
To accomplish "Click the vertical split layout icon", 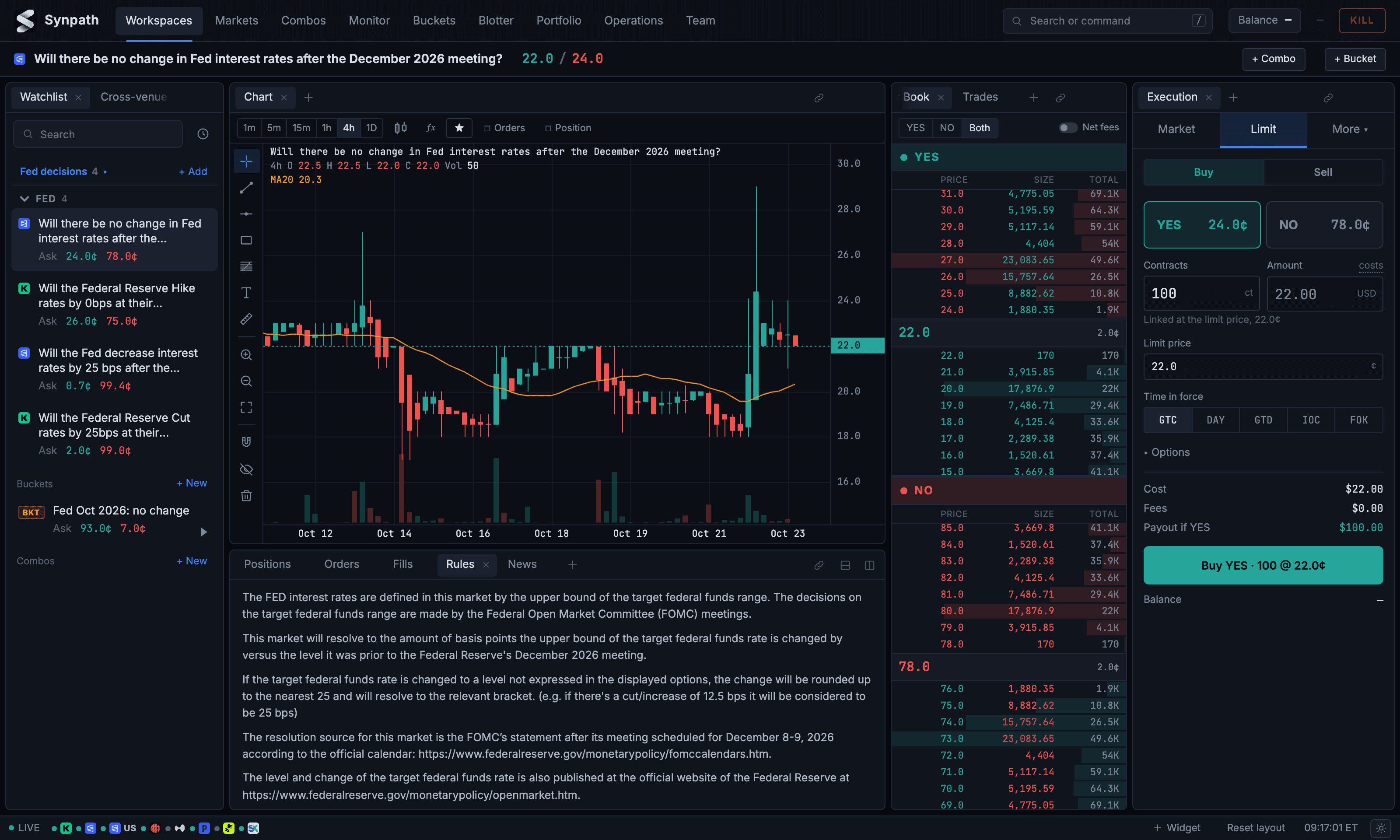I will point(870,565).
